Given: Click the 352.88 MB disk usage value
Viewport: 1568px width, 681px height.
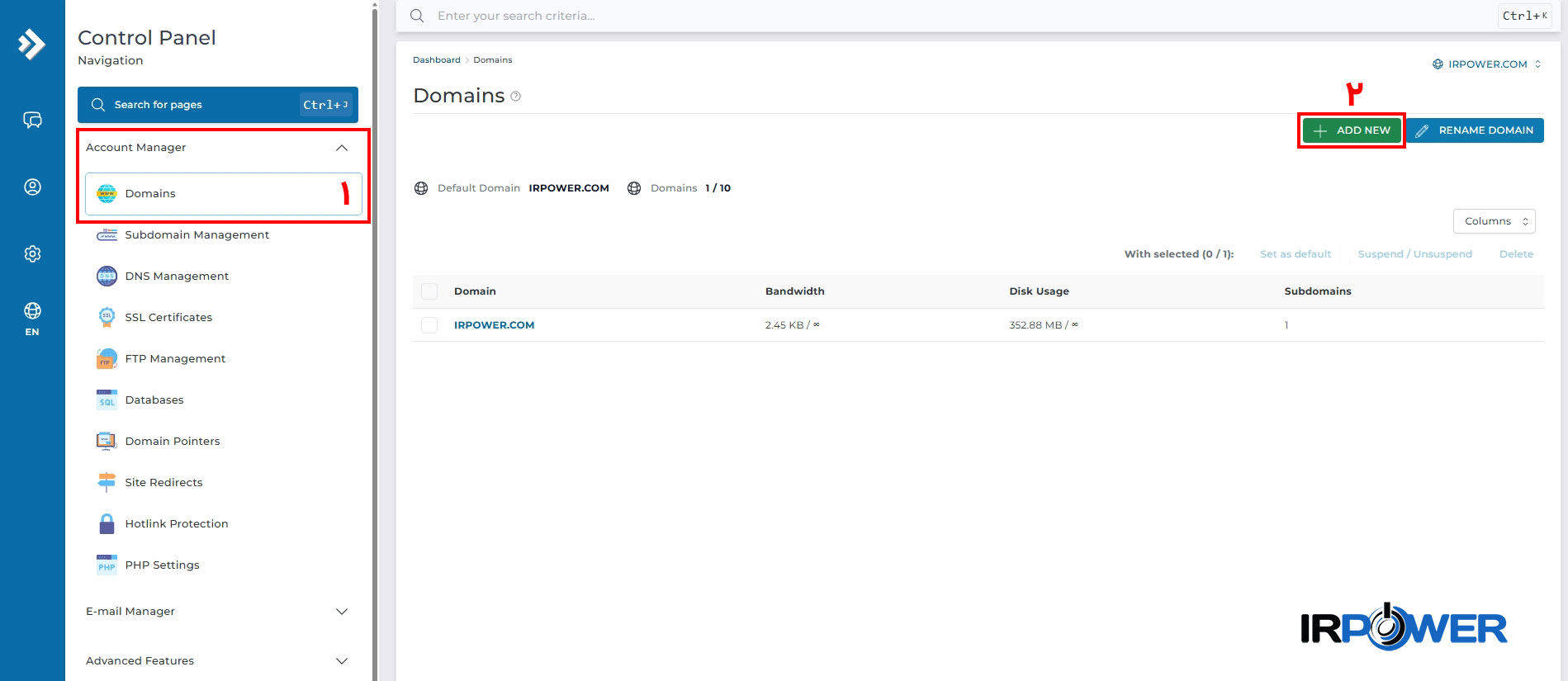Looking at the screenshot, I should point(1044,325).
